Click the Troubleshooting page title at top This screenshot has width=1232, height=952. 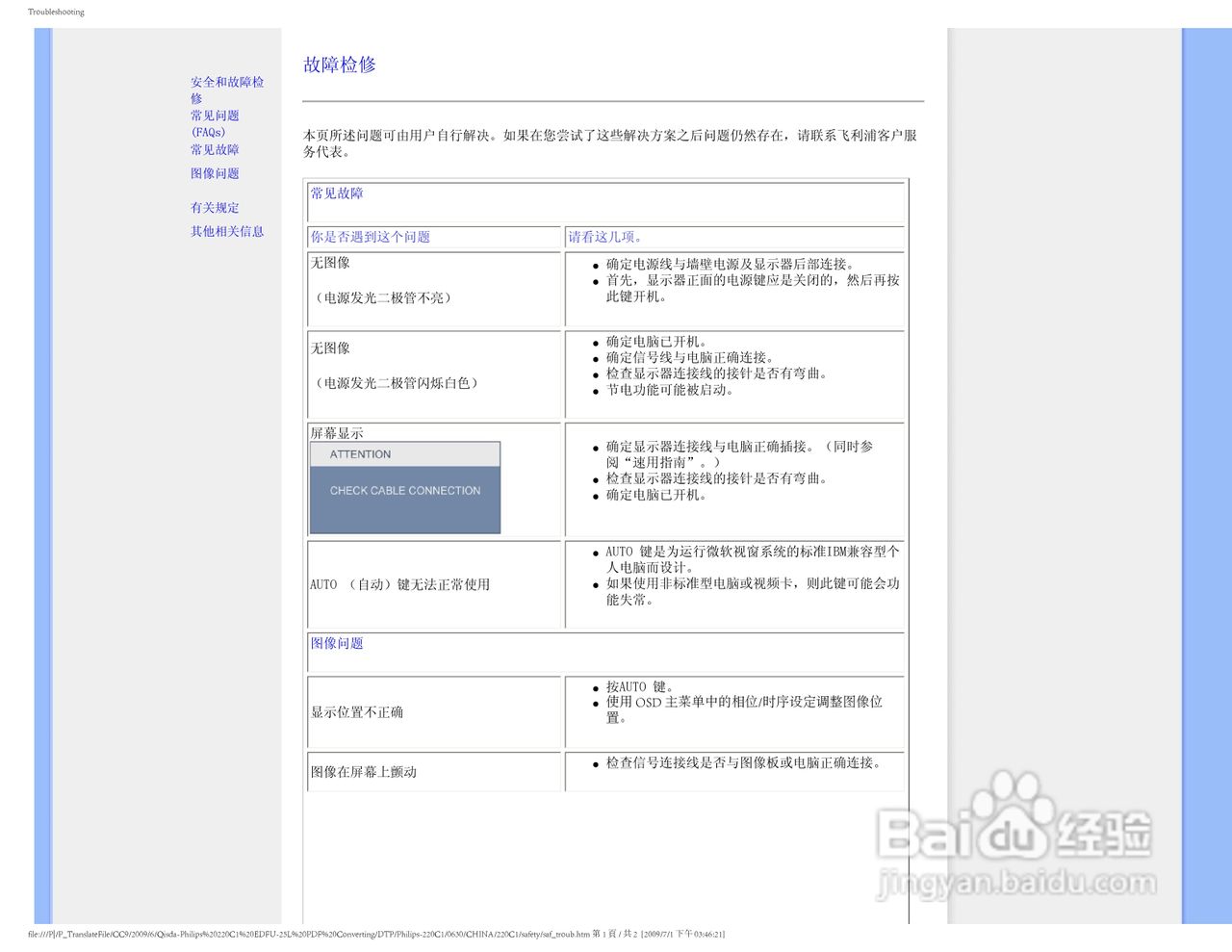pyautogui.click(x=56, y=13)
